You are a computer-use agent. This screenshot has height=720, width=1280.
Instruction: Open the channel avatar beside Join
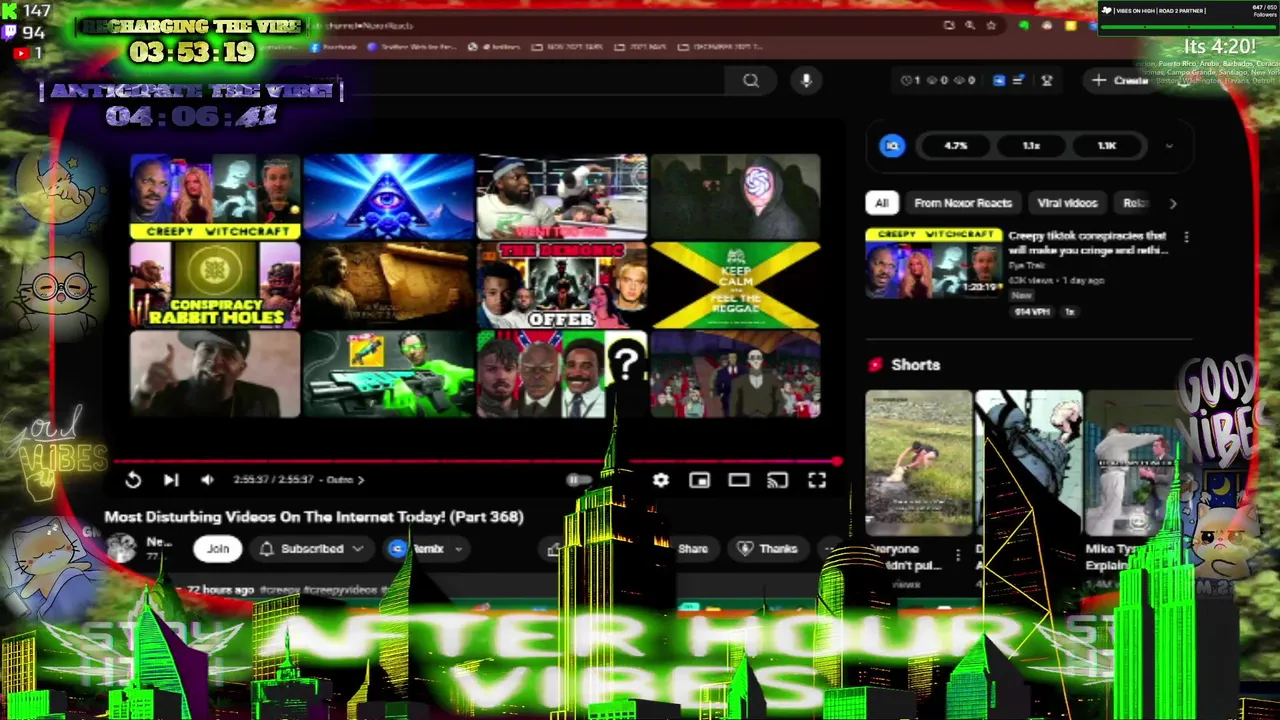[122, 547]
